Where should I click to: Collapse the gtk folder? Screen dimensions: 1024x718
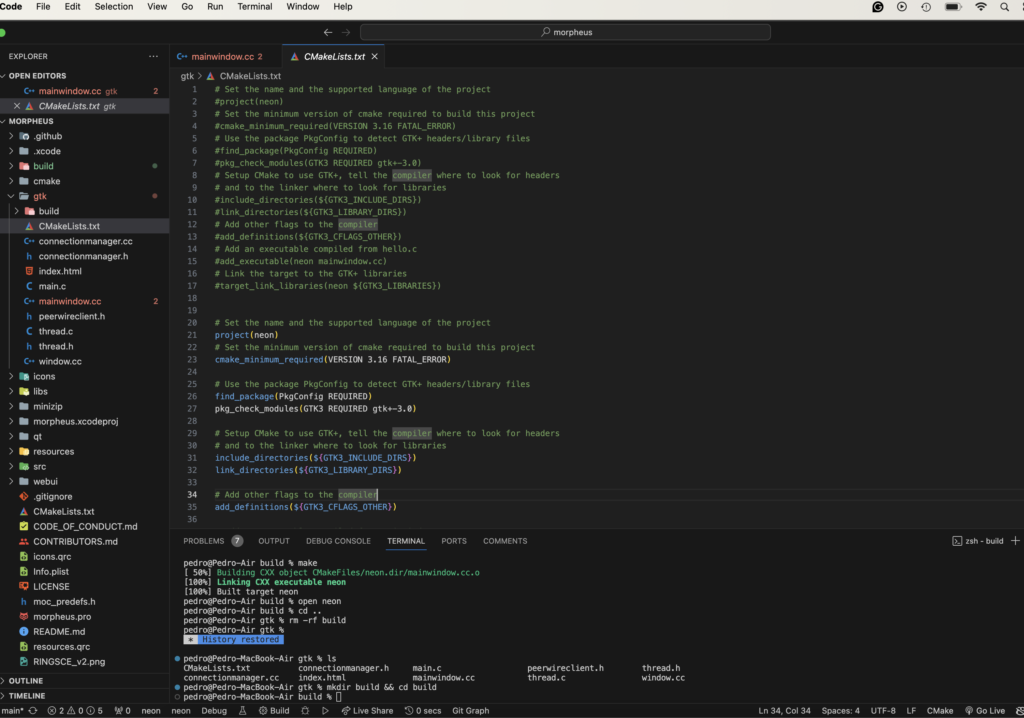click(11, 196)
